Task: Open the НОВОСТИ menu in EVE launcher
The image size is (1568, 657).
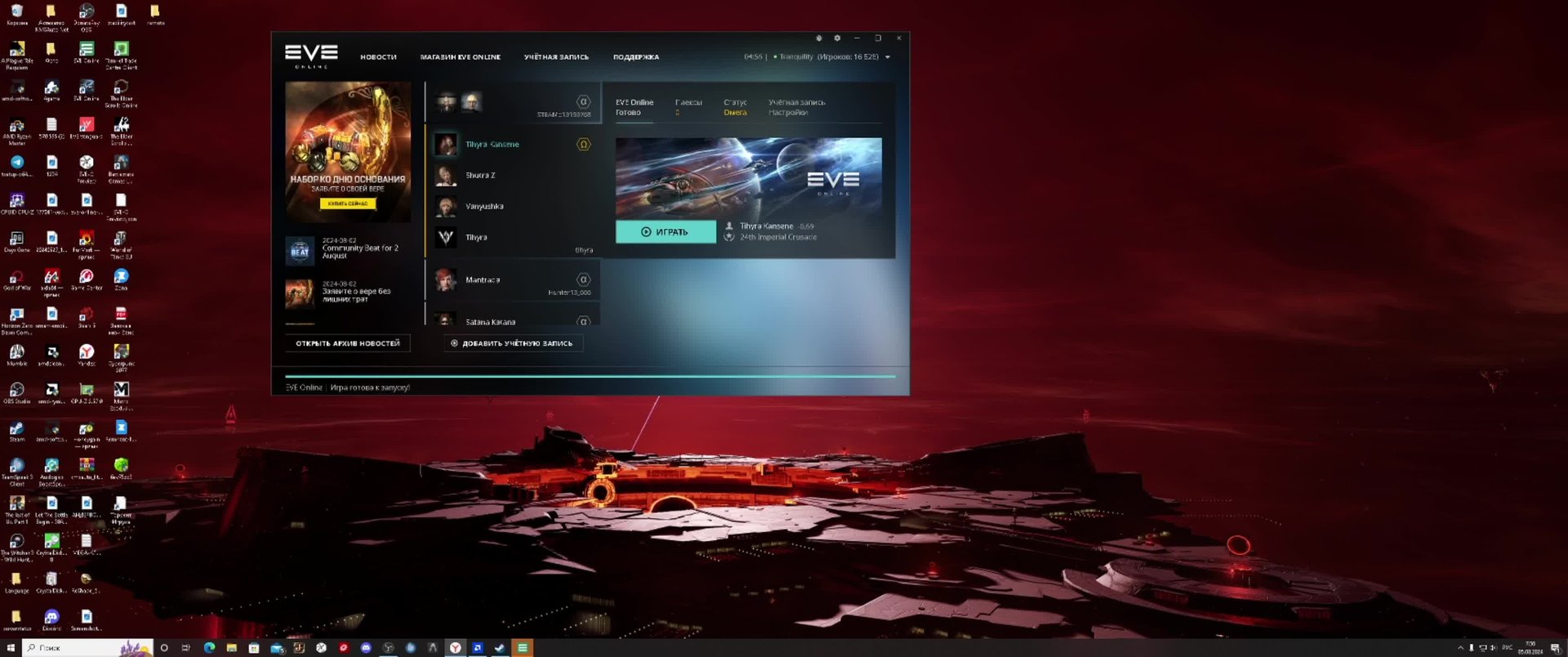Action: click(378, 57)
